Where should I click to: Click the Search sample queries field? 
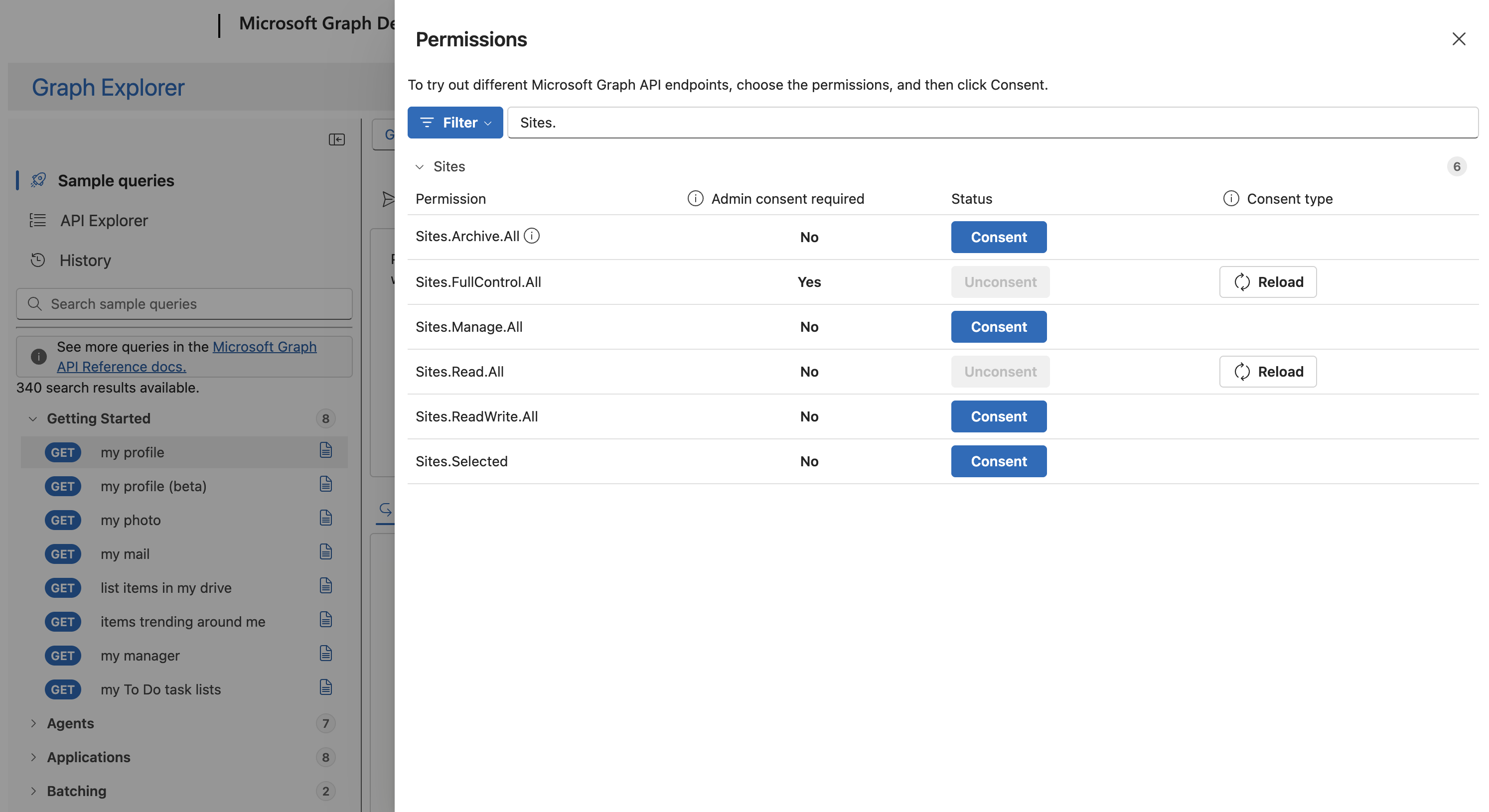click(184, 304)
